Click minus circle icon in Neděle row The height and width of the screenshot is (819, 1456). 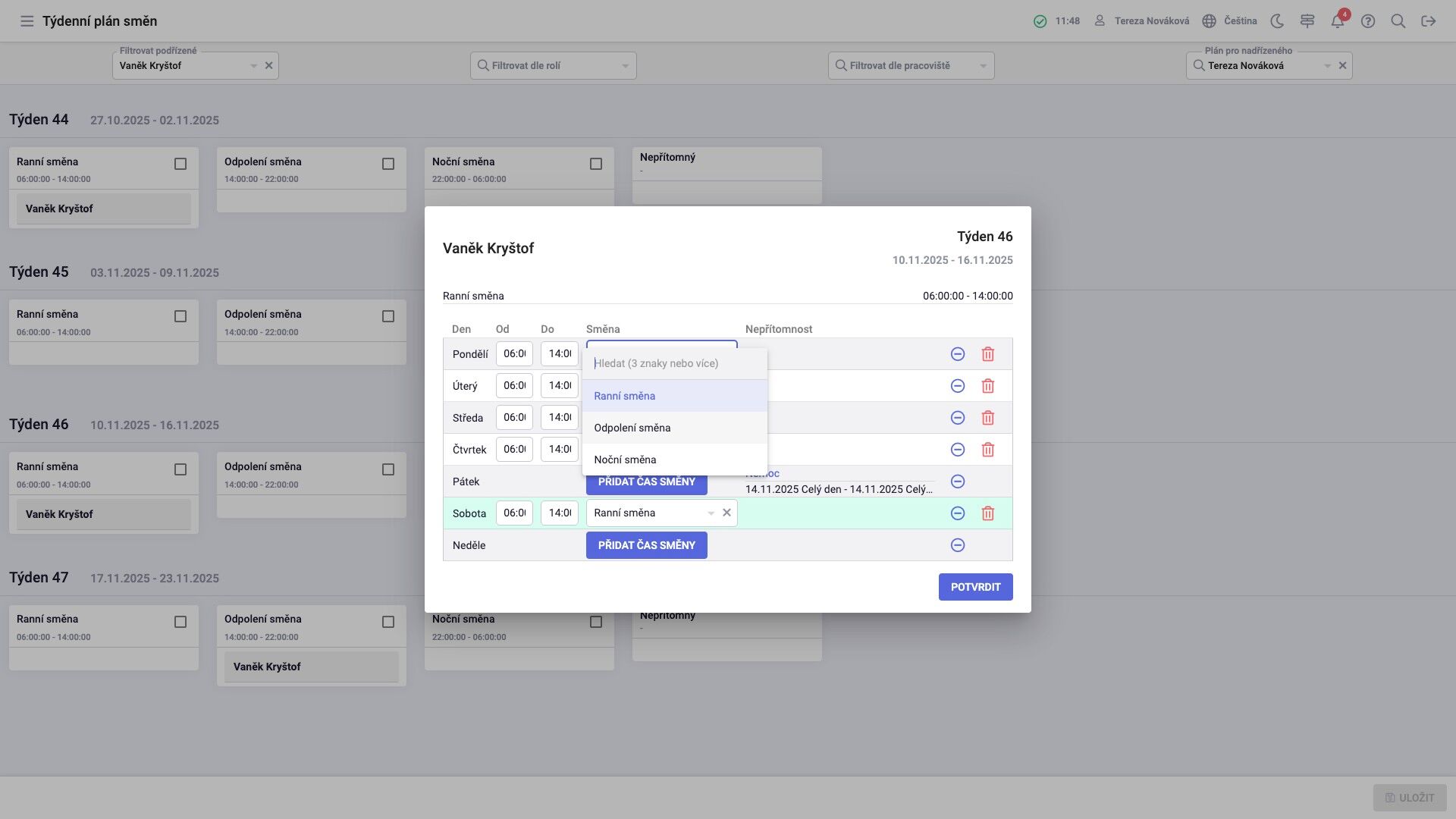[957, 545]
